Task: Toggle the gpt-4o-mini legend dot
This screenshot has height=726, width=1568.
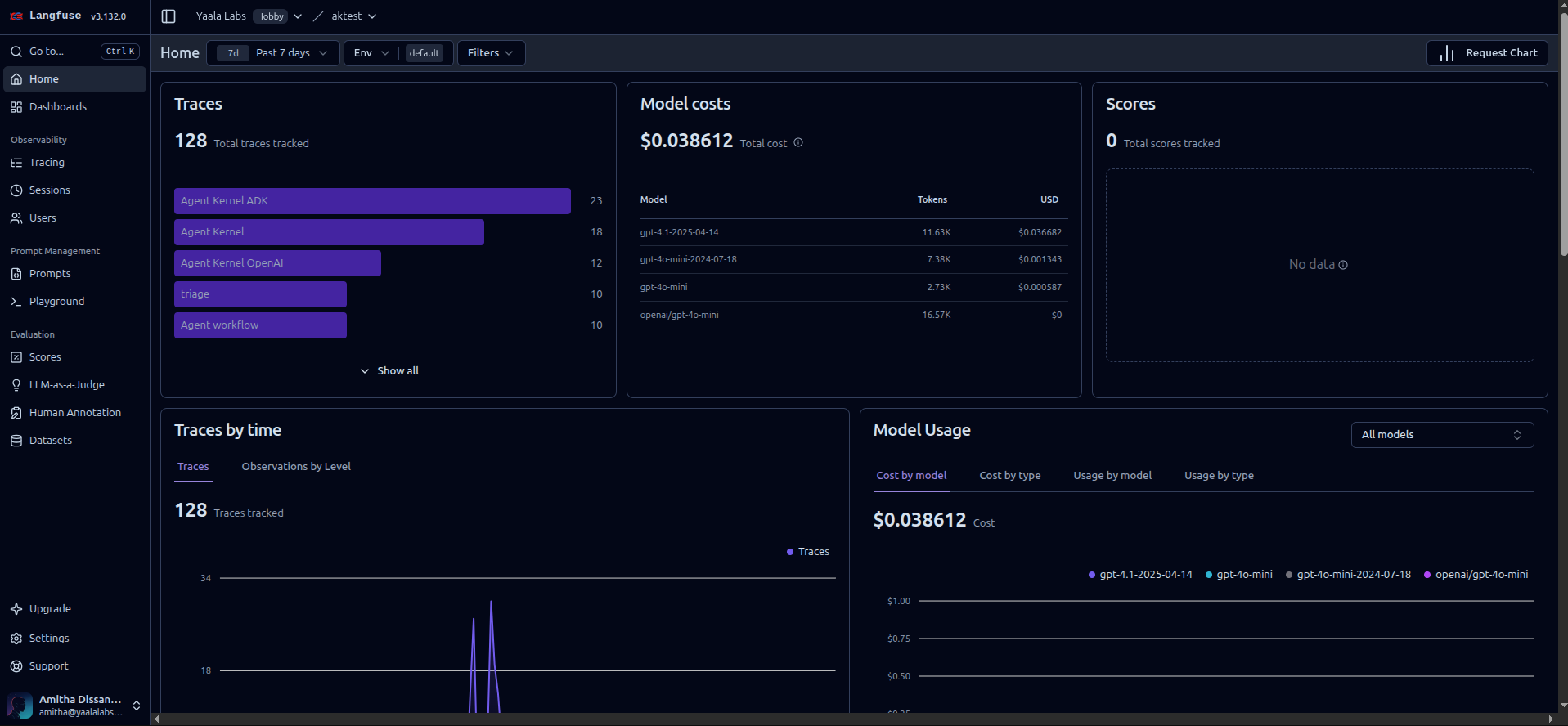Action: [x=1209, y=575]
